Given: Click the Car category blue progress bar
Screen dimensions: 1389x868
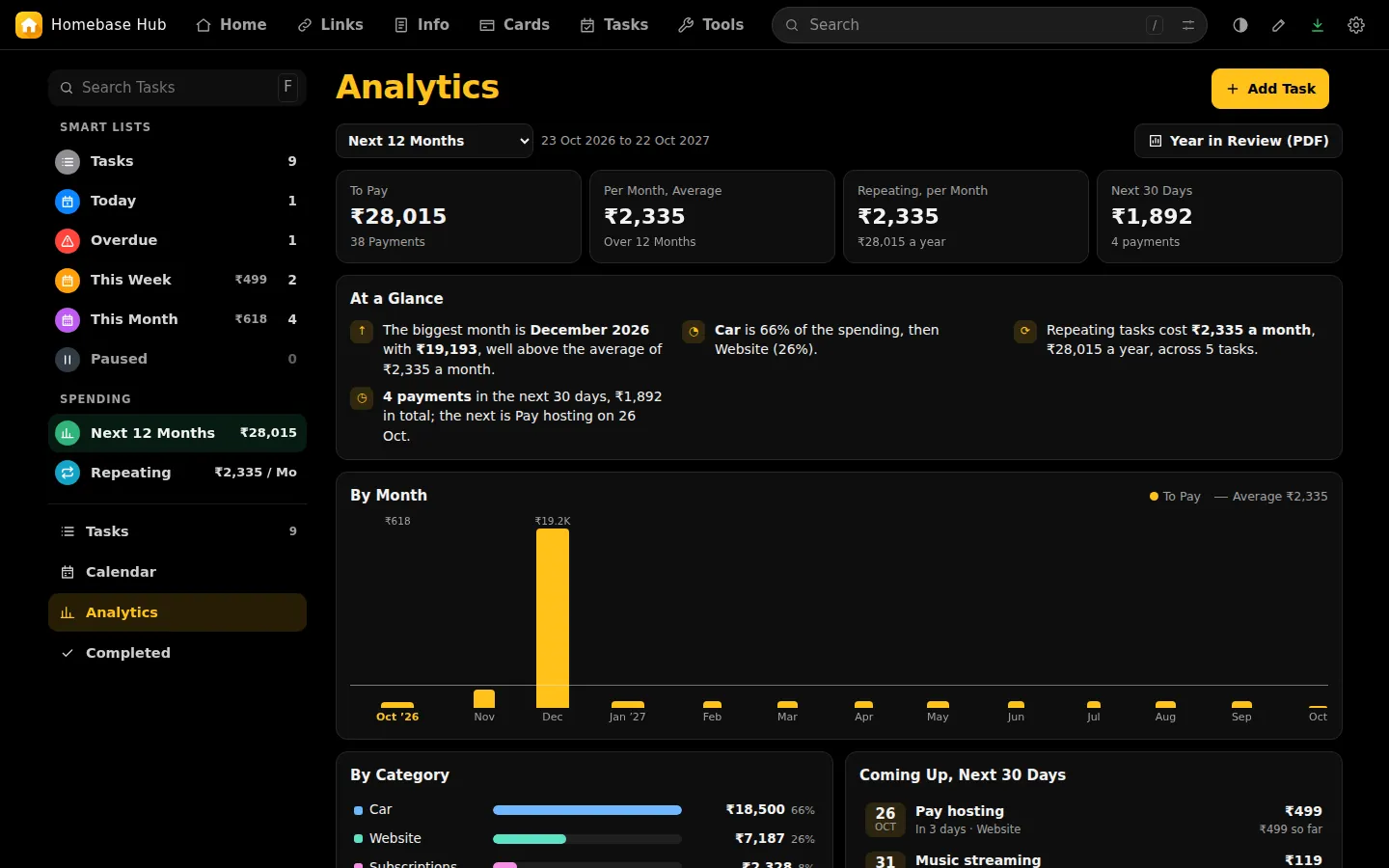Looking at the screenshot, I should click(x=587, y=810).
